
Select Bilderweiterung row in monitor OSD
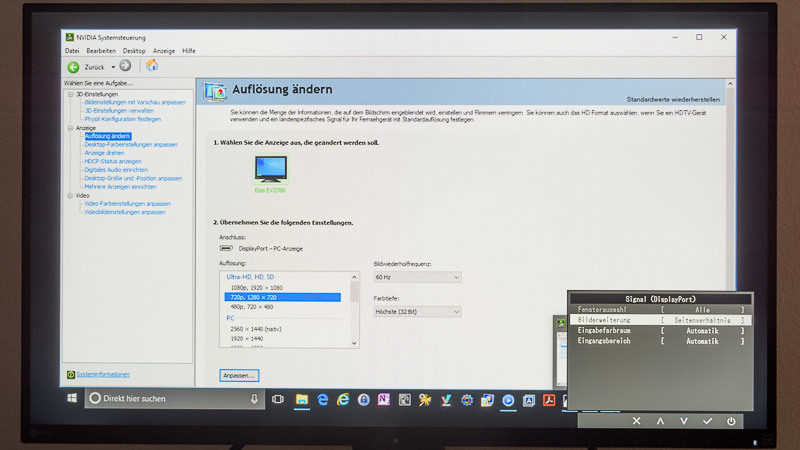click(660, 320)
